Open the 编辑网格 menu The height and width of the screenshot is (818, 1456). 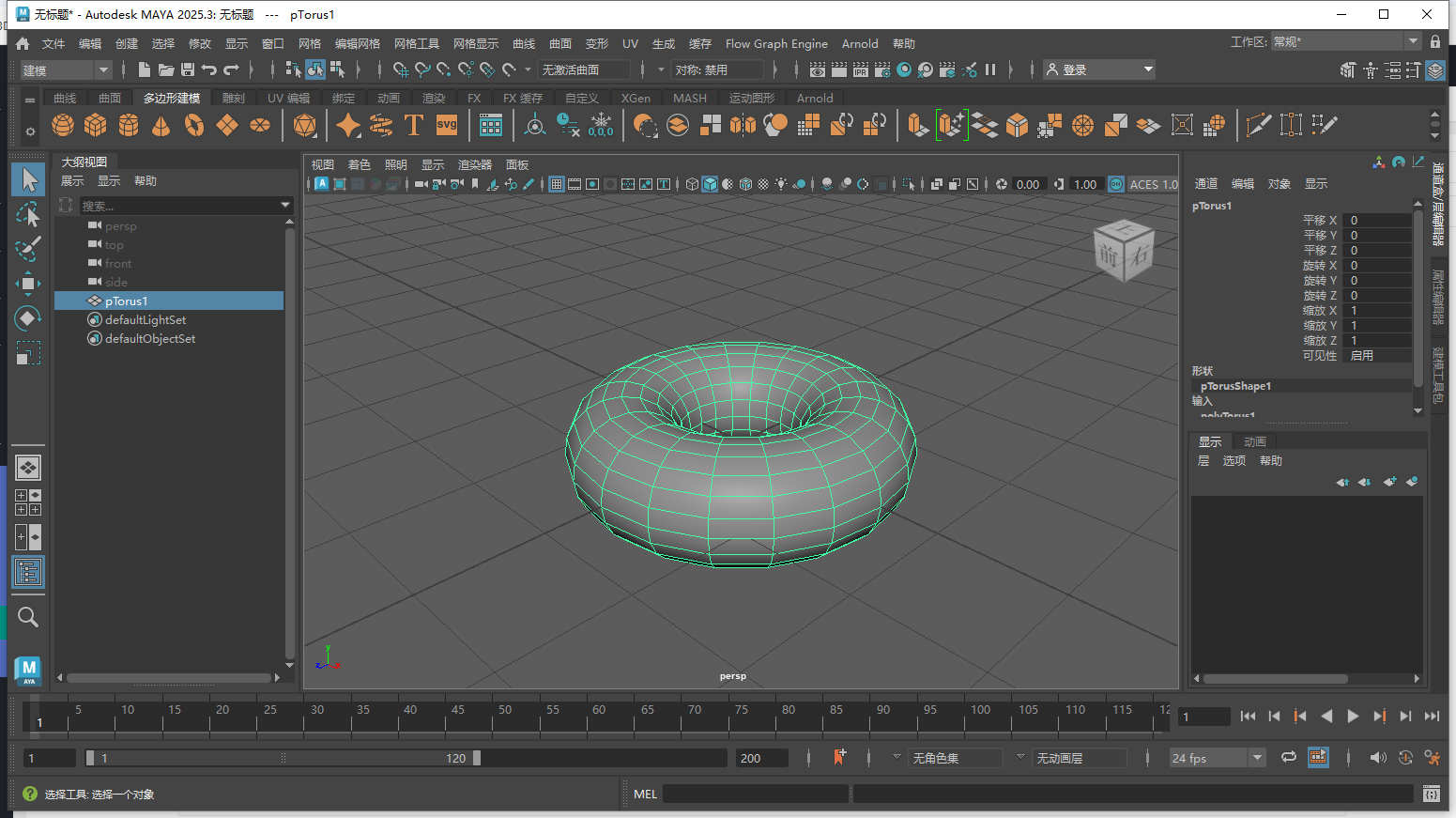pos(358,43)
